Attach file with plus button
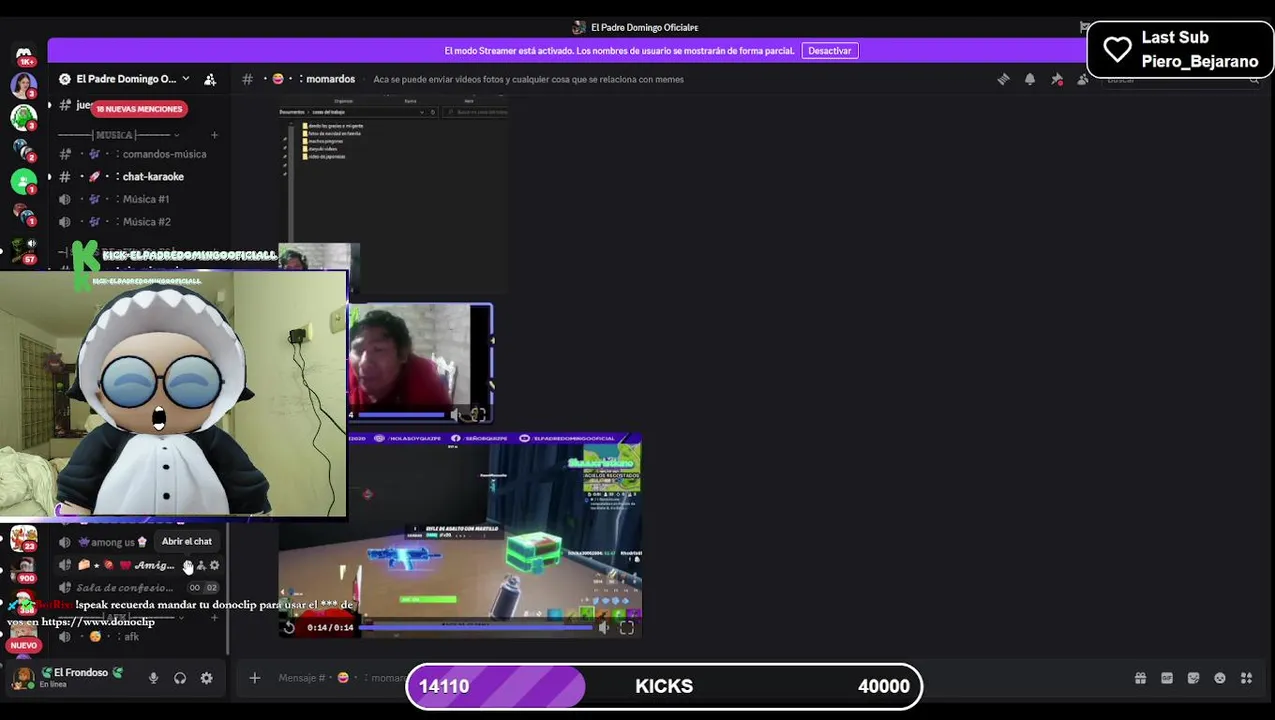 [254, 678]
